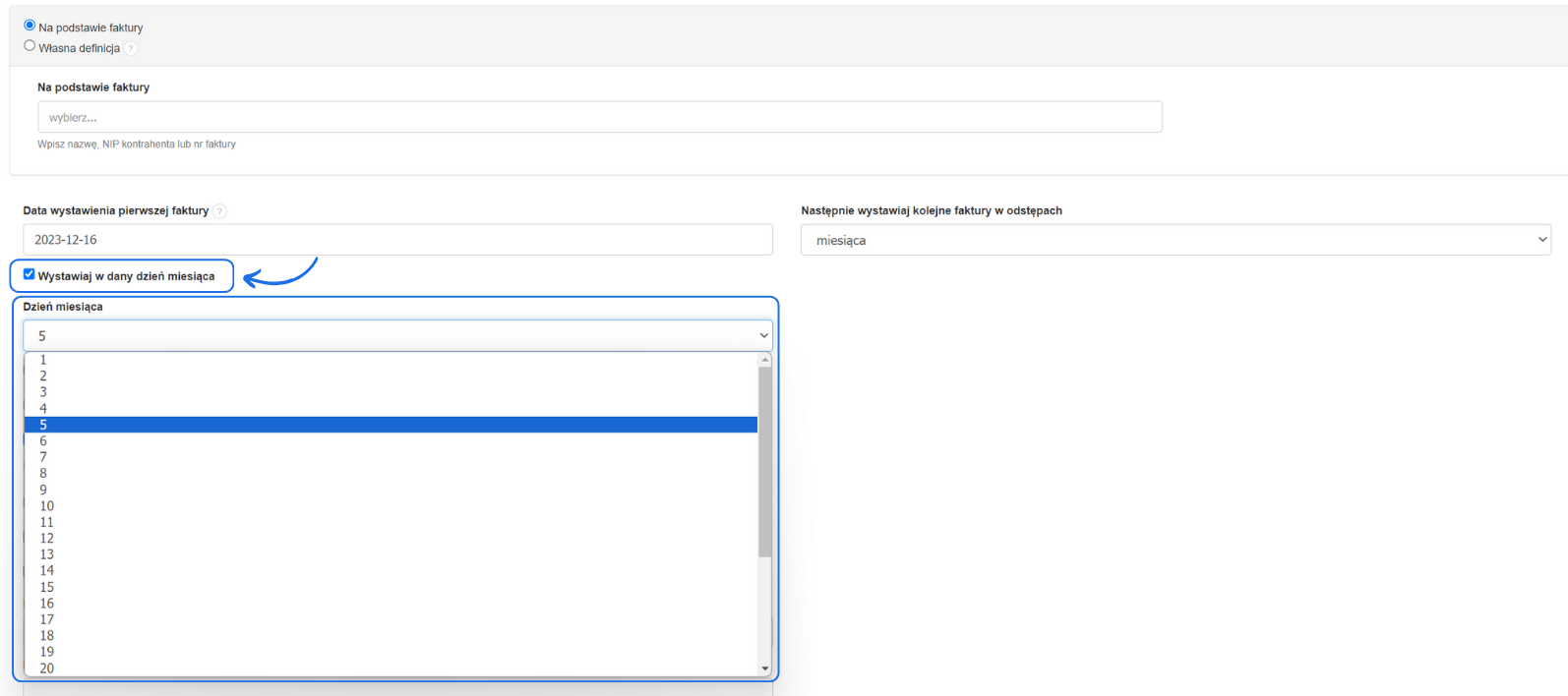The width and height of the screenshot is (1568, 696).
Task: Uncheck 'Wystawiaj w dany dzień miesiąca'
Action: coord(30,275)
